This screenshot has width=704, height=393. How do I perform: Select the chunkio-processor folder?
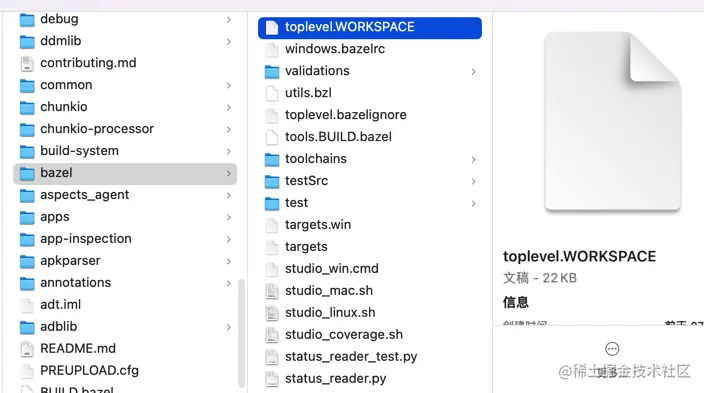click(x=125, y=129)
